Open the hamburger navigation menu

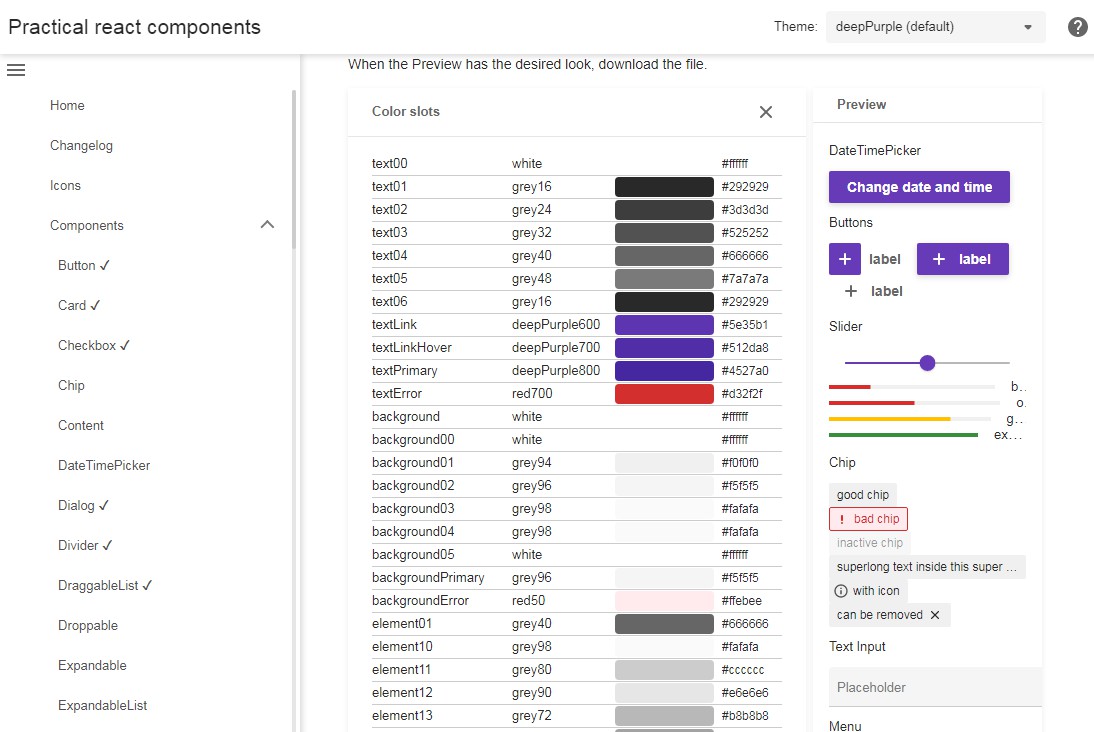point(16,70)
